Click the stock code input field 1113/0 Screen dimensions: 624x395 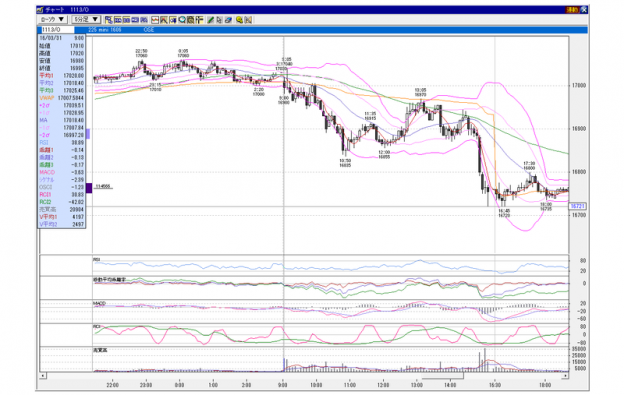(x=57, y=30)
